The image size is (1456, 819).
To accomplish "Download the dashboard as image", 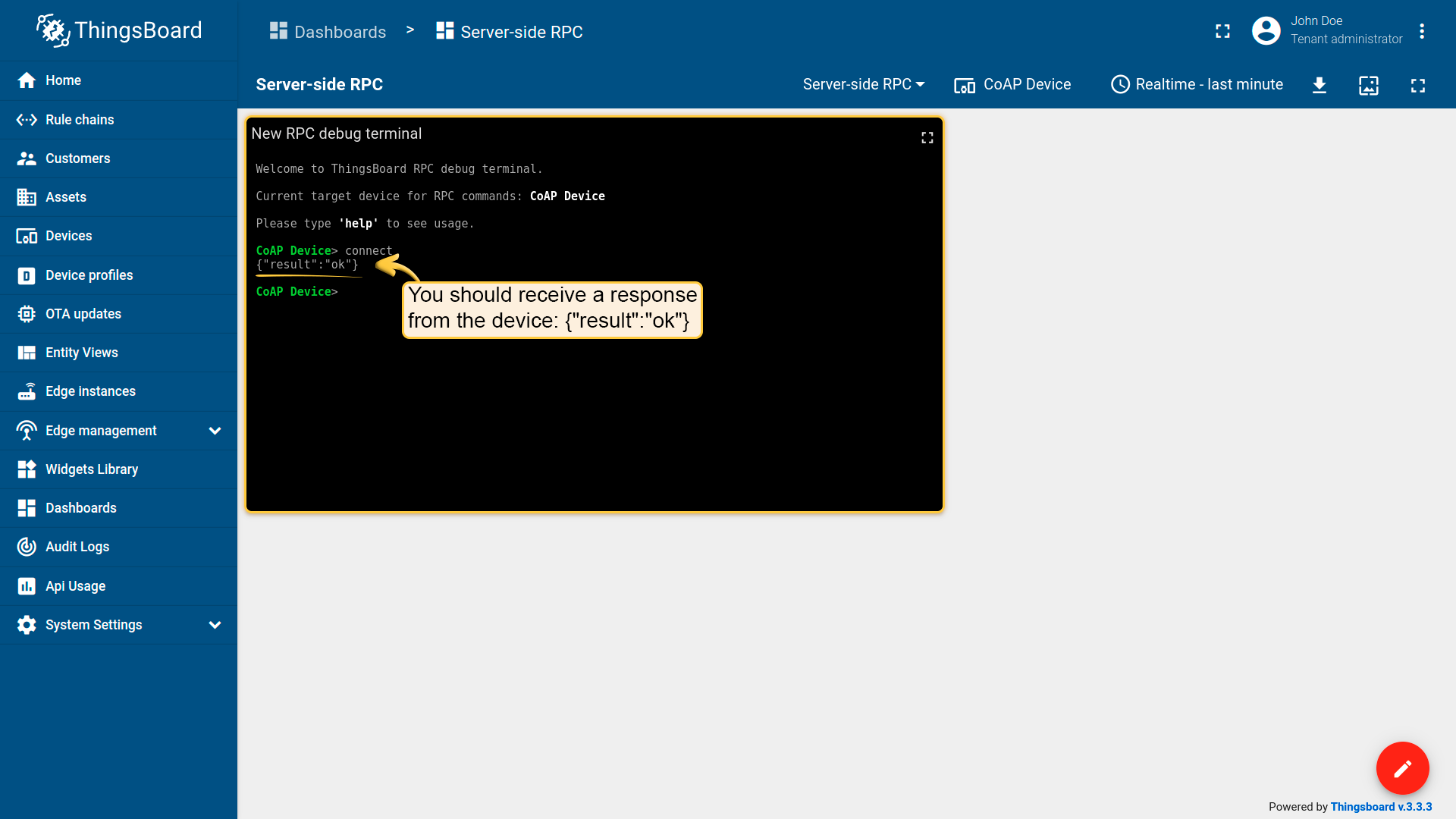I will click(x=1319, y=85).
